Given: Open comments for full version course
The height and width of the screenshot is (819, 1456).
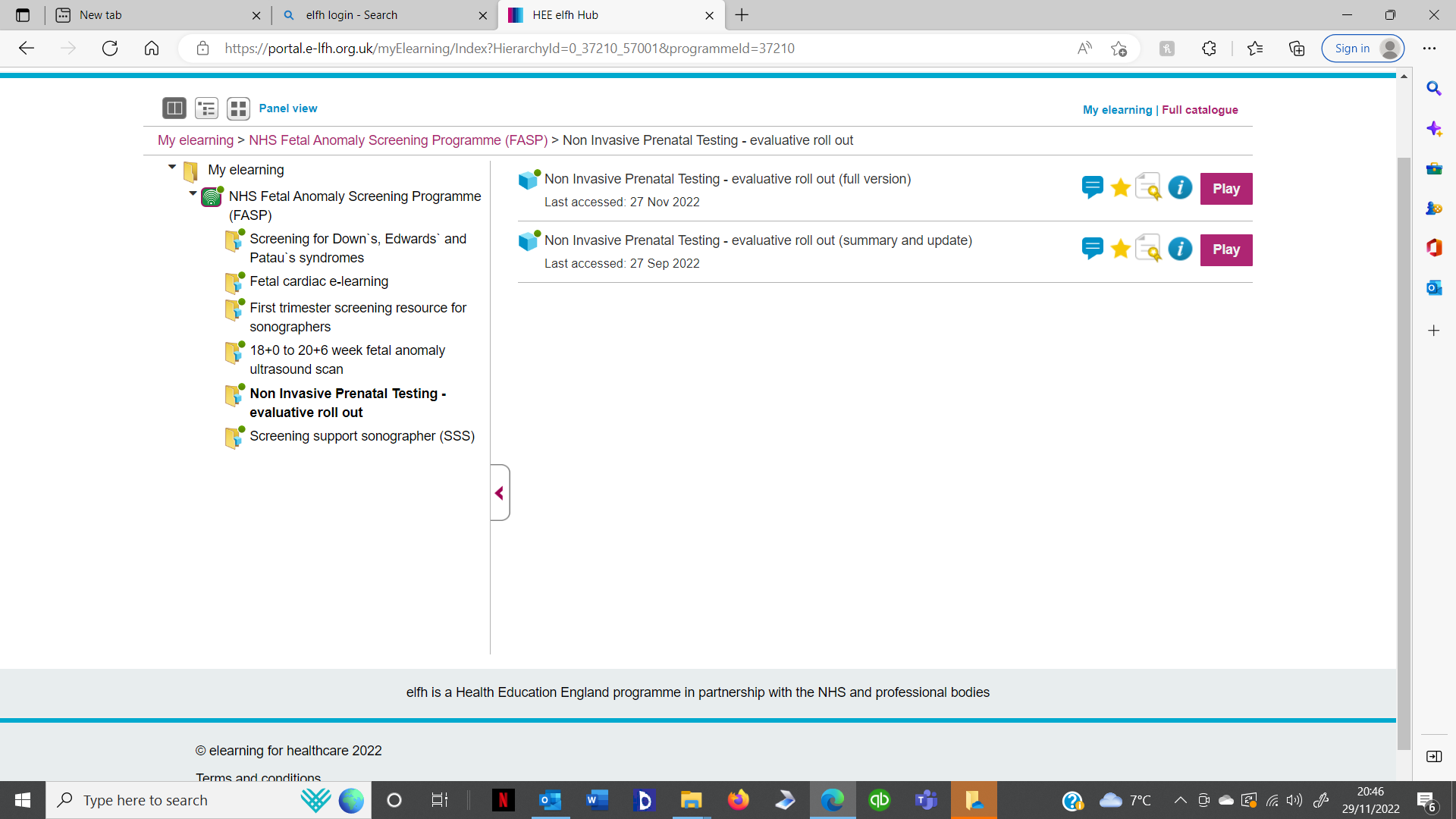Looking at the screenshot, I should [1092, 187].
